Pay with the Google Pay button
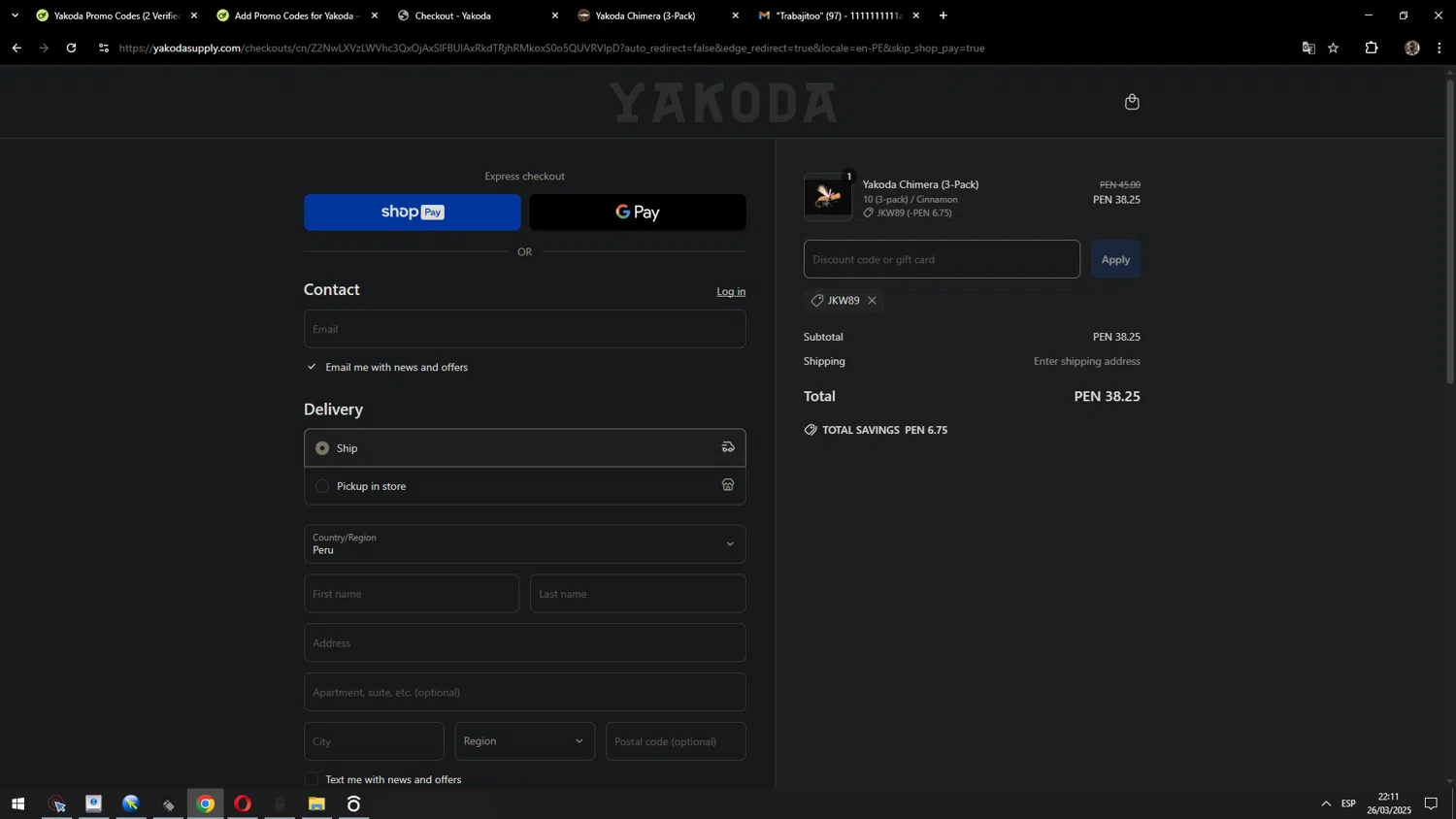The height and width of the screenshot is (819, 1456). tap(638, 213)
